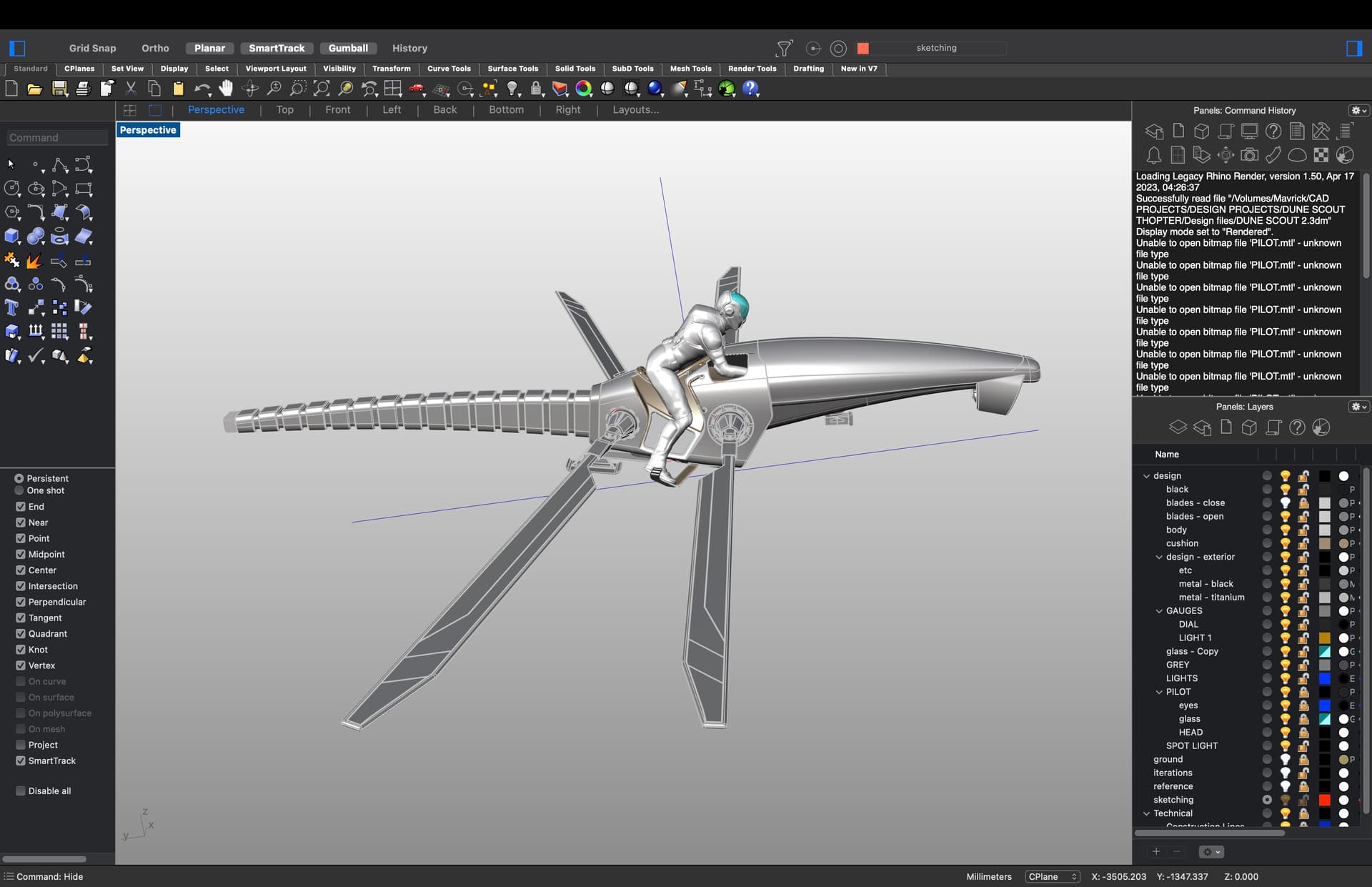Click the Save file icon
The width and height of the screenshot is (1372, 887).
click(59, 89)
